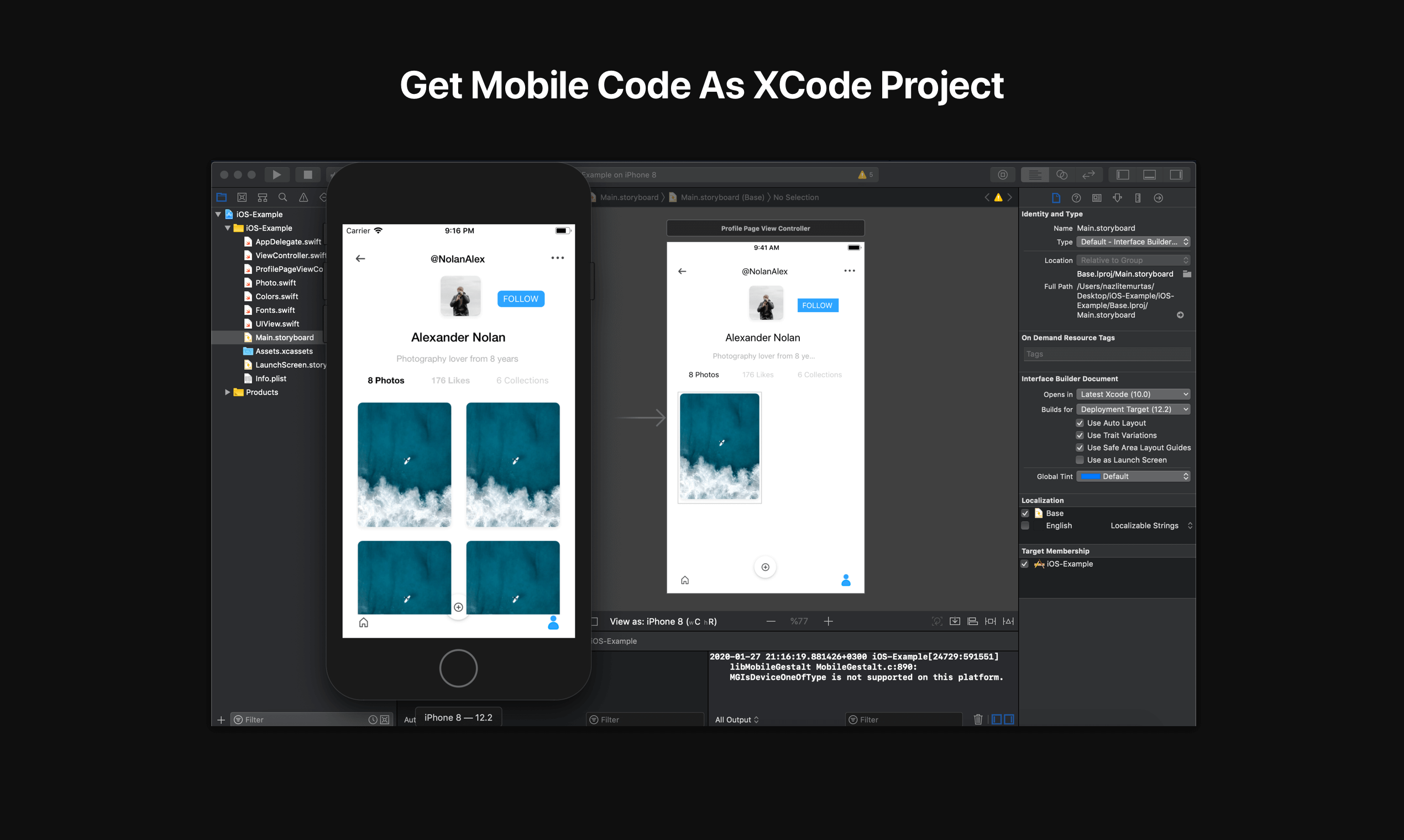Toggle Base localization checkbox

click(1025, 513)
